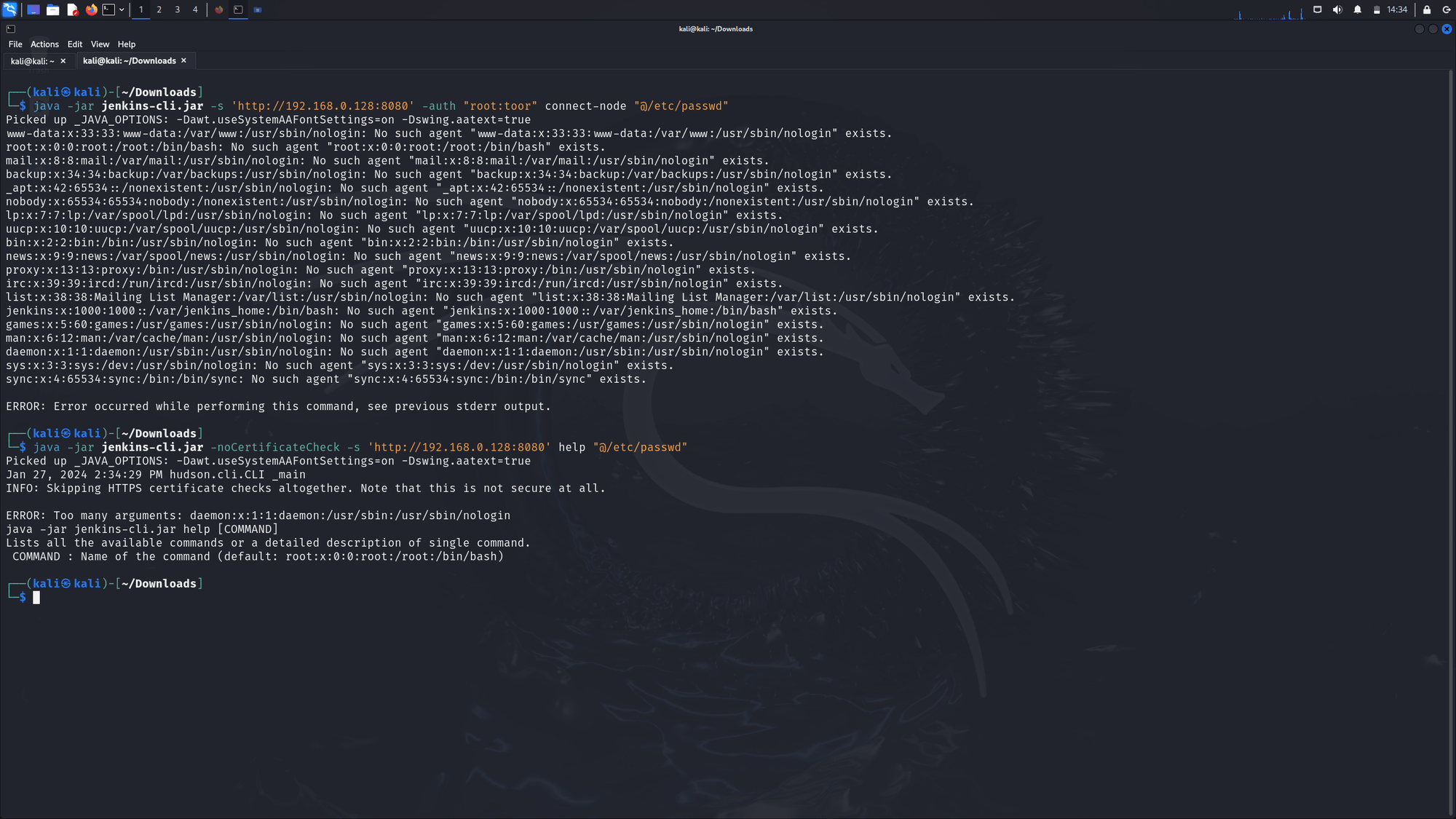Open the notifications bell
The height and width of the screenshot is (819, 1456).
(x=1358, y=9)
